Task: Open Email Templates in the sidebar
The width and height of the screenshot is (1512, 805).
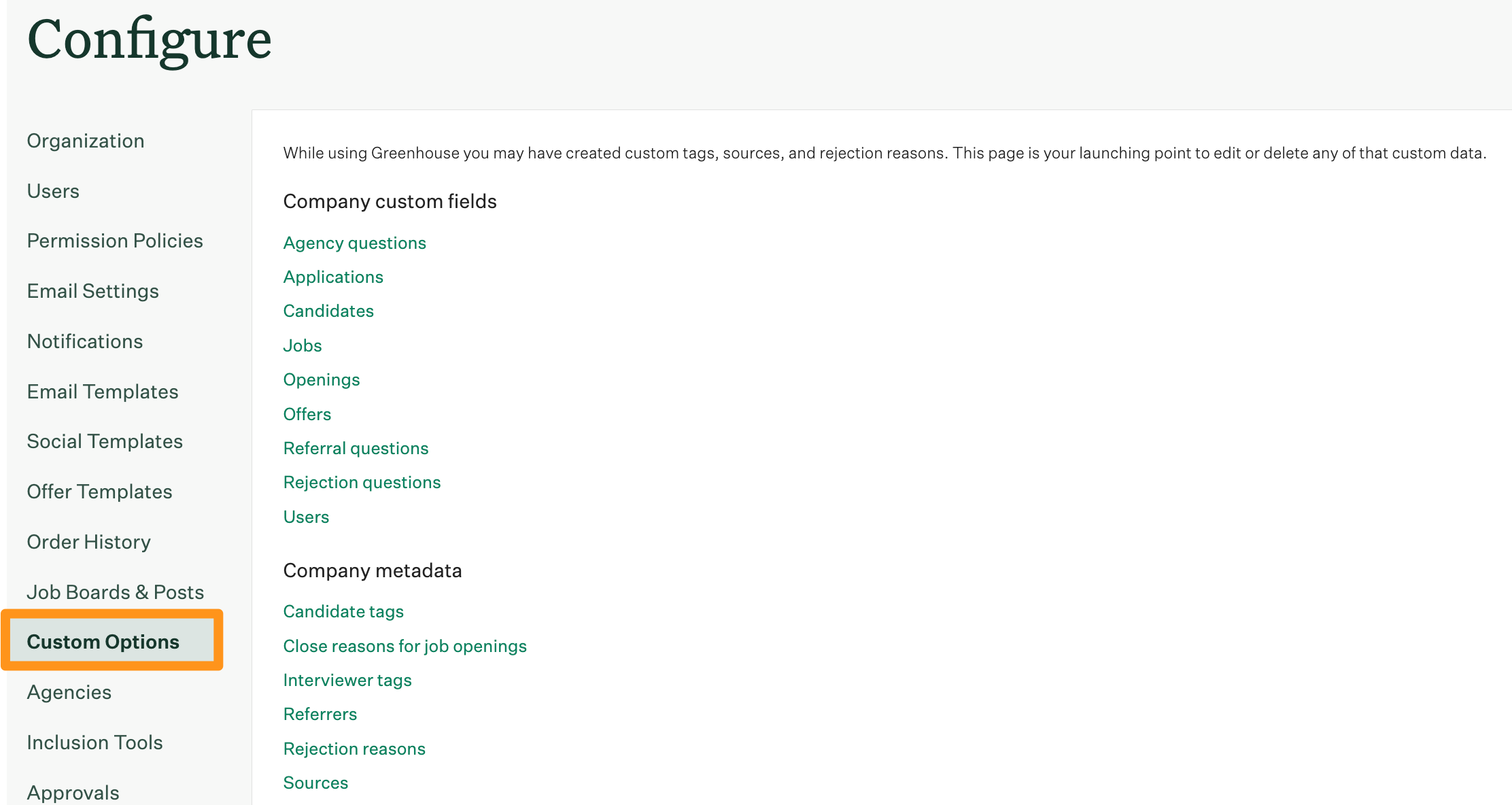Action: click(103, 392)
